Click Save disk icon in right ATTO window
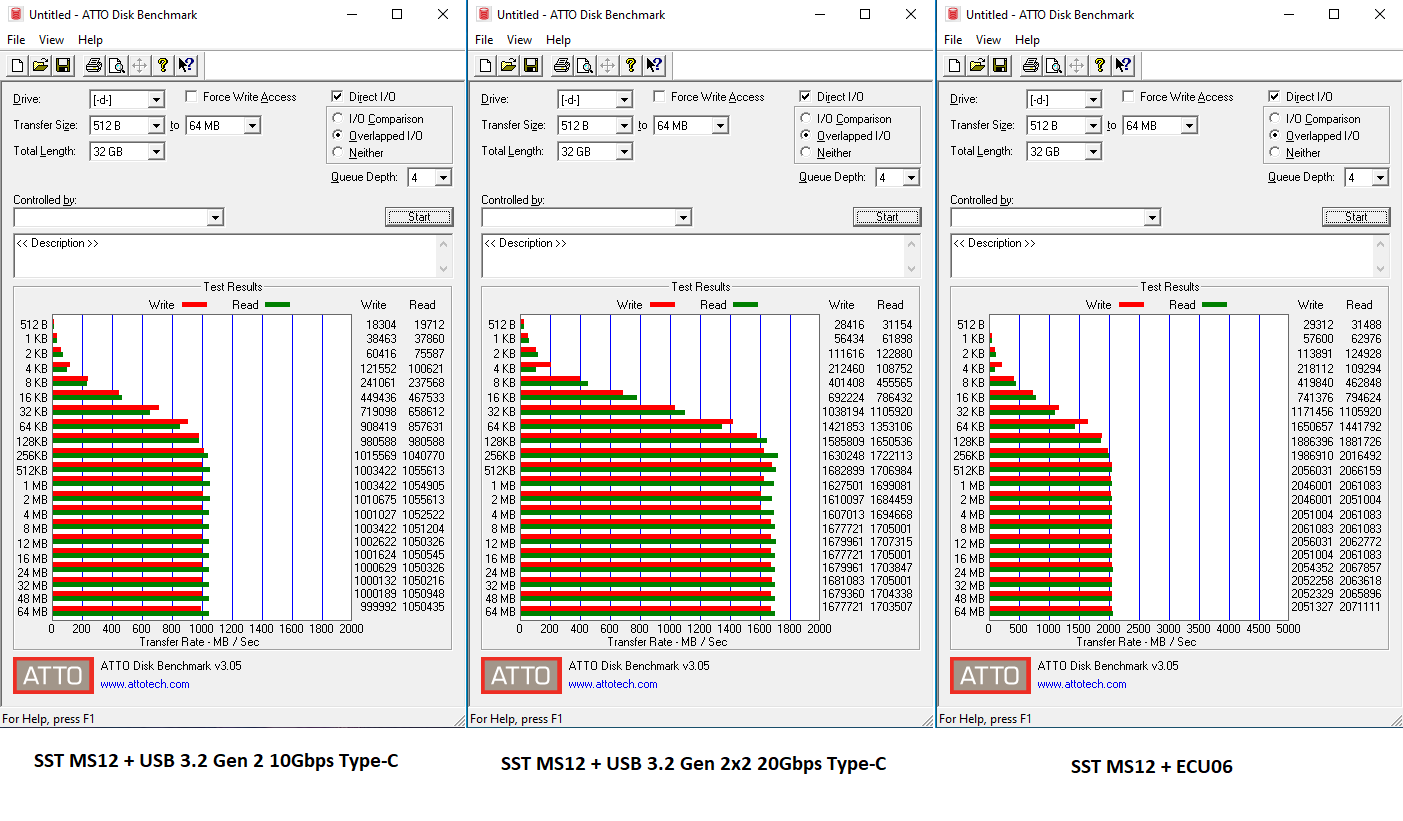The width and height of the screenshot is (1403, 821). (x=999, y=66)
